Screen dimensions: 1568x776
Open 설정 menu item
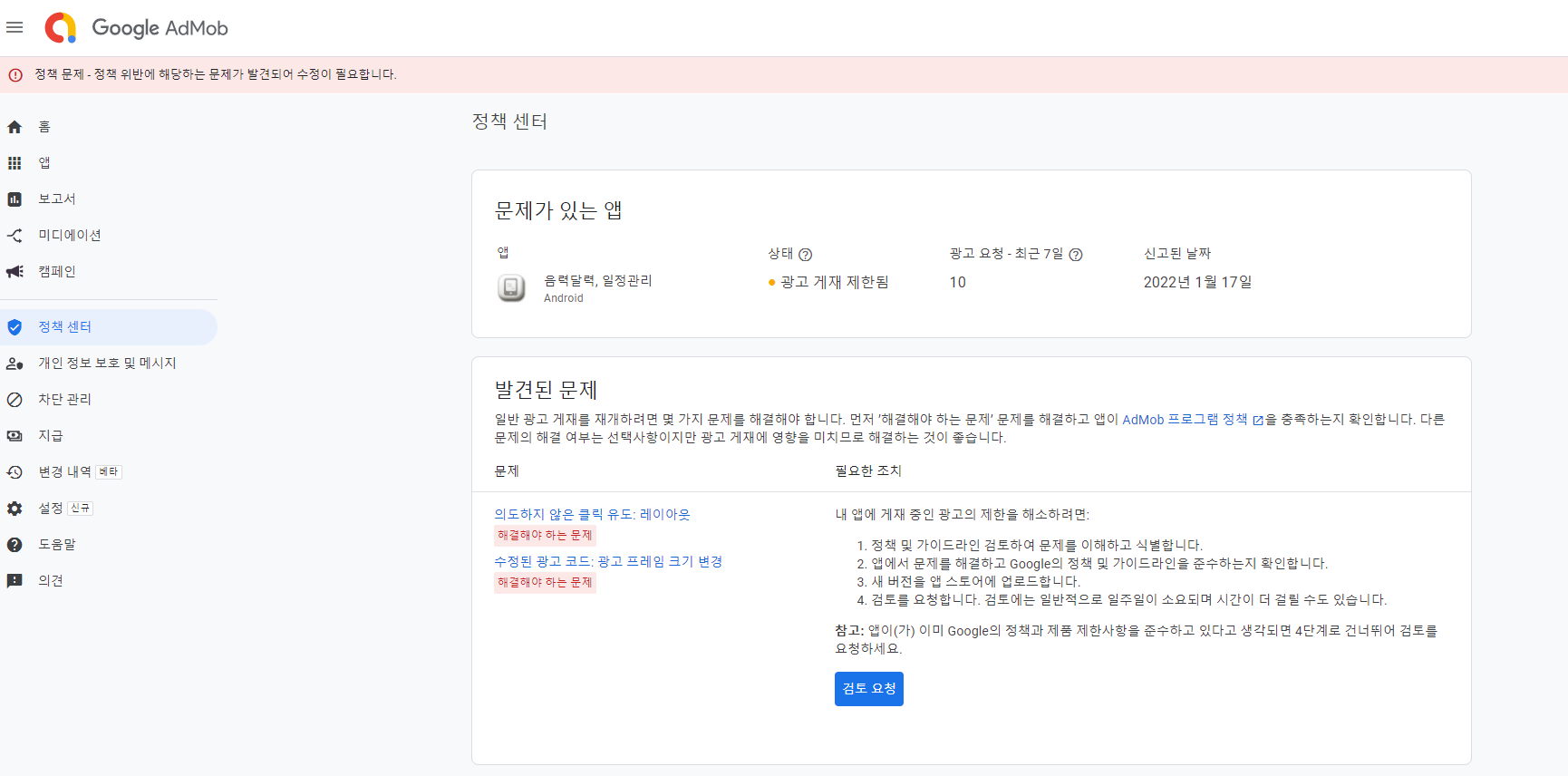point(51,509)
